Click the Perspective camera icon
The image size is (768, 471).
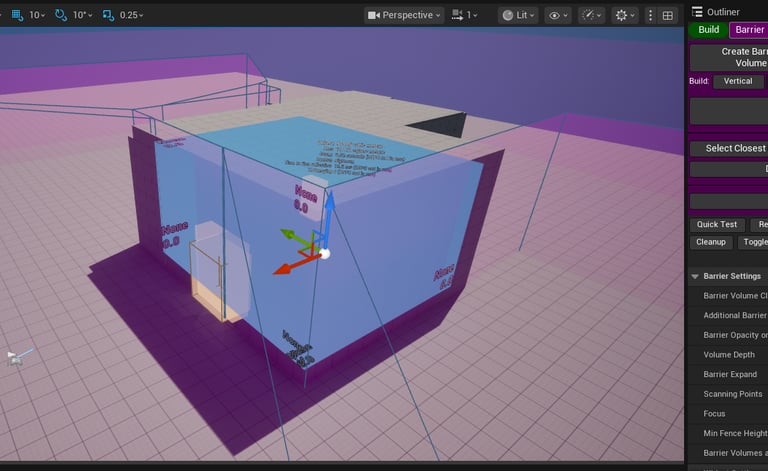click(x=374, y=15)
